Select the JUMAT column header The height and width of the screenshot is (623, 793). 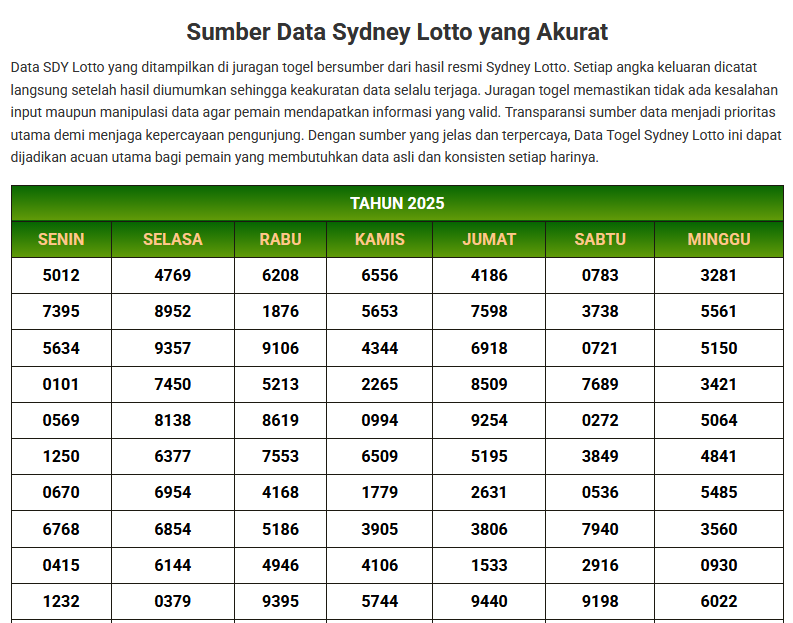point(489,239)
